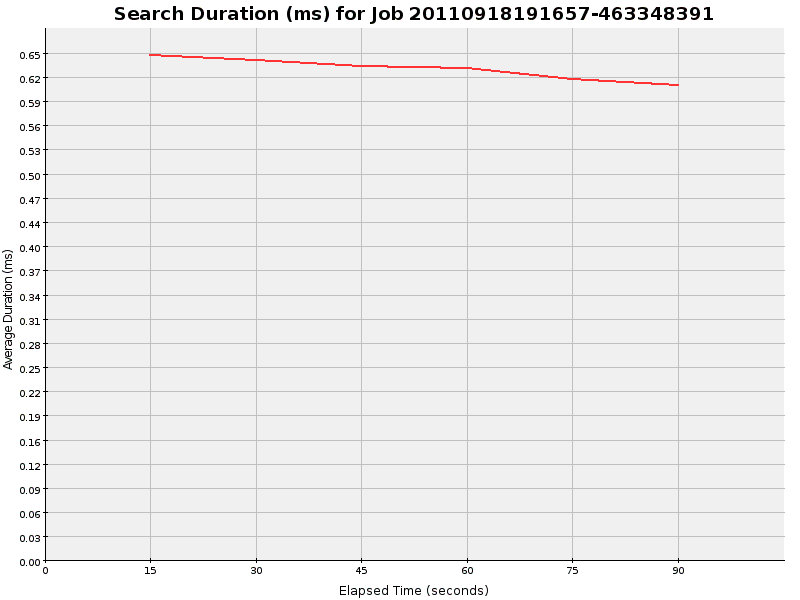Click the 'Elapsed Time (seconds)' axis label
The image size is (800, 600).
coord(414,590)
